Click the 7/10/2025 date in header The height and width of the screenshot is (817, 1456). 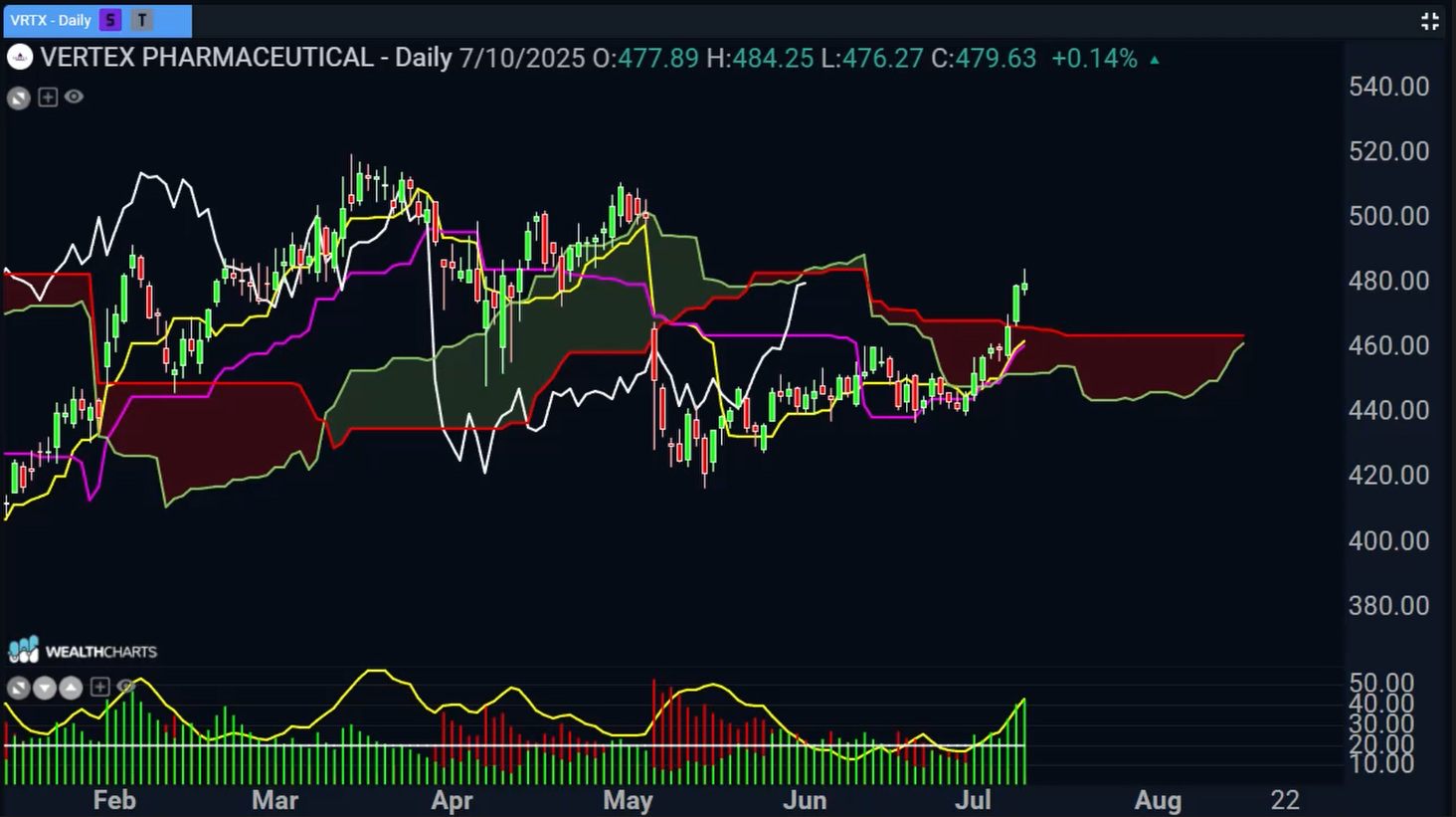[x=522, y=59]
